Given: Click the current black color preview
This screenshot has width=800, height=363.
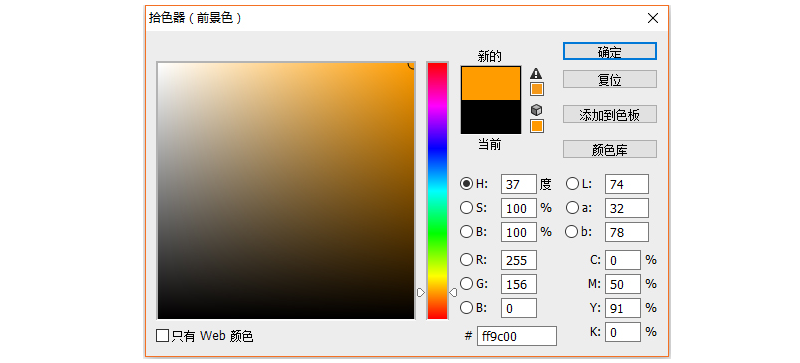Looking at the screenshot, I should point(491,117).
